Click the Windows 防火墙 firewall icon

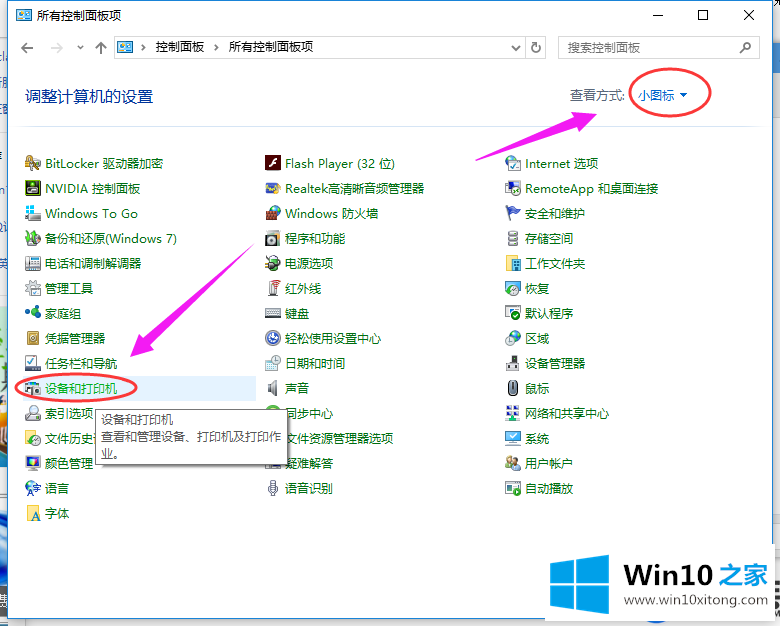(273, 213)
